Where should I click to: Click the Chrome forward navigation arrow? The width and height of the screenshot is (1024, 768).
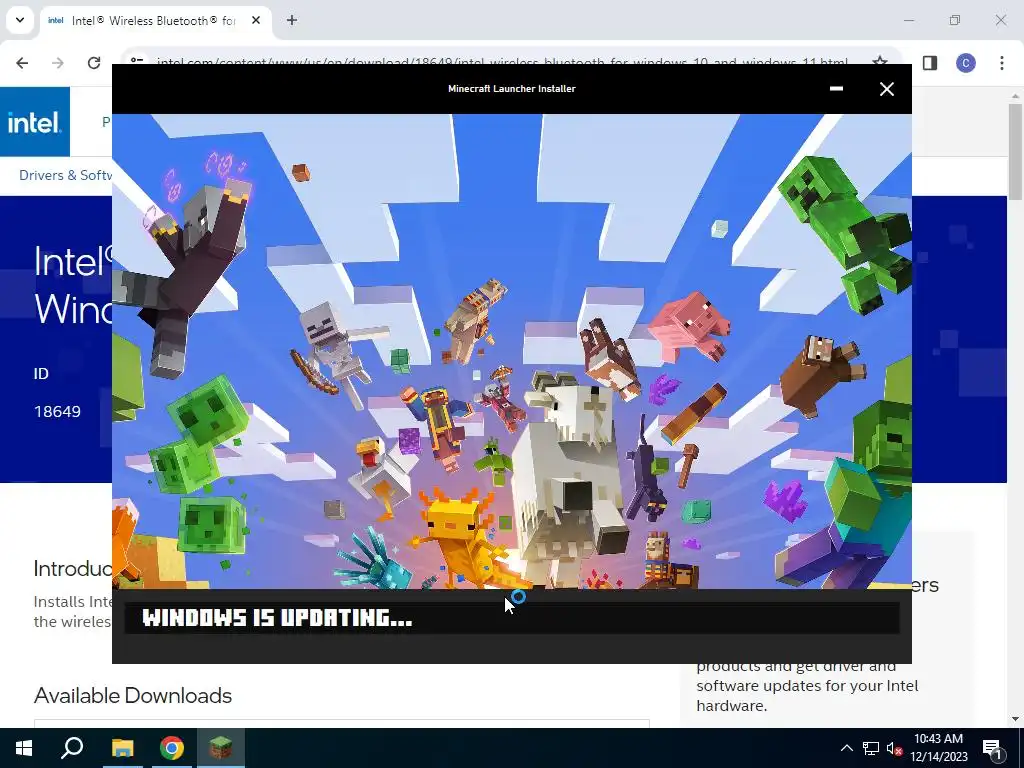(58, 63)
